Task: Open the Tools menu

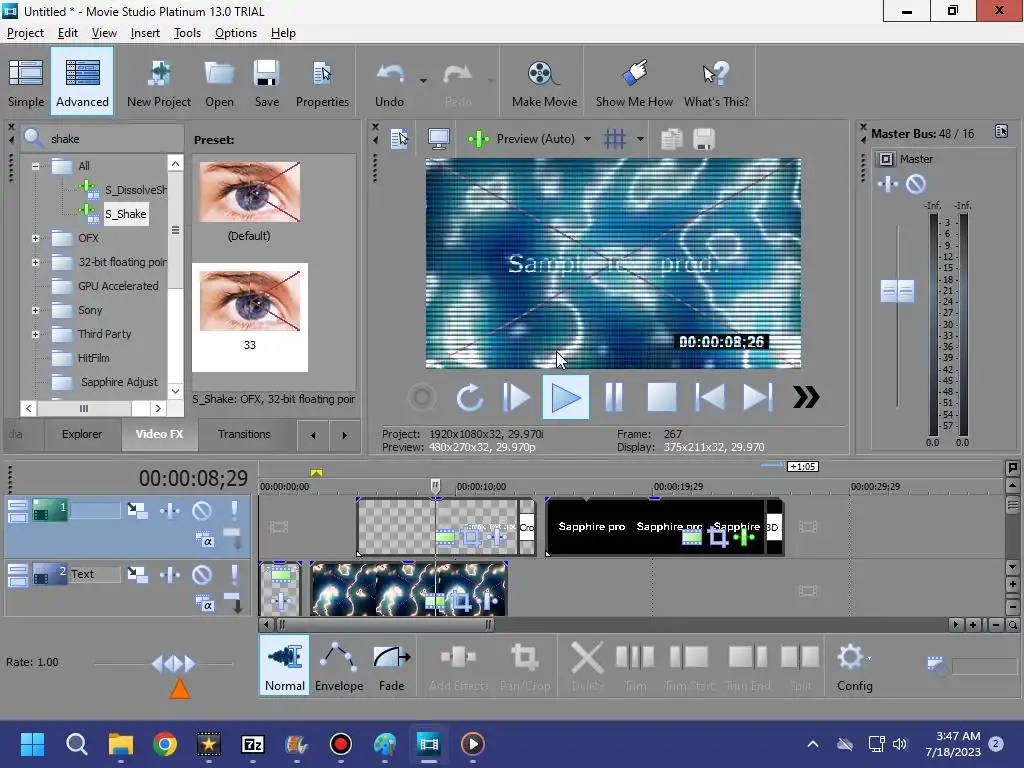Action: (x=187, y=33)
